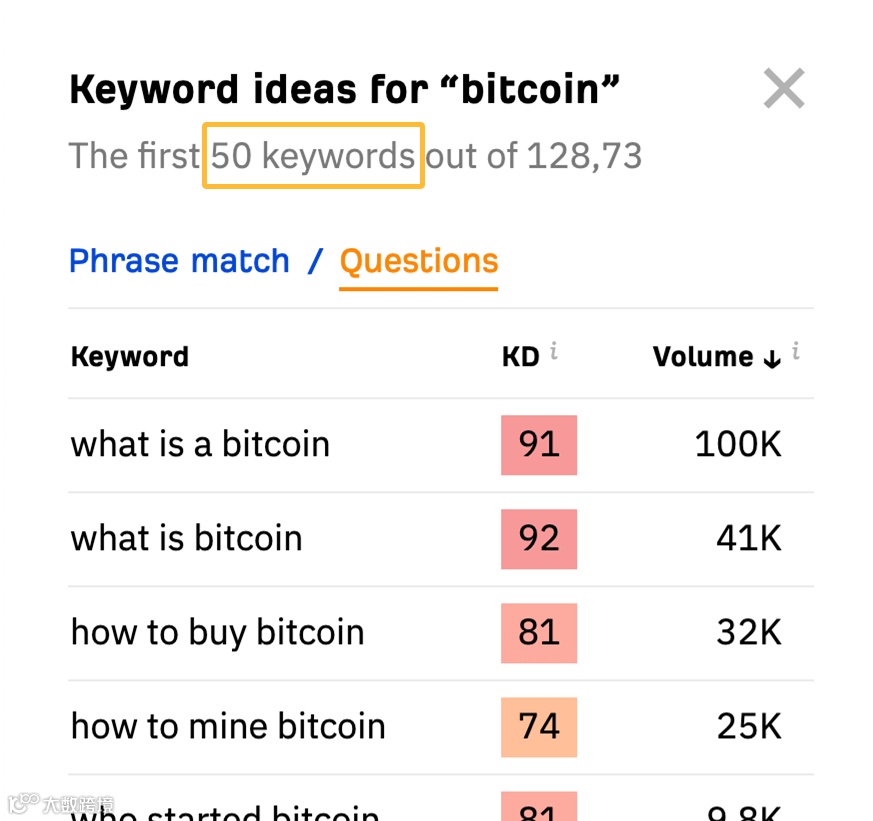The image size is (873, 821).
Task: Open the keyword 'what is a bitcoin'
Action: 200,444
